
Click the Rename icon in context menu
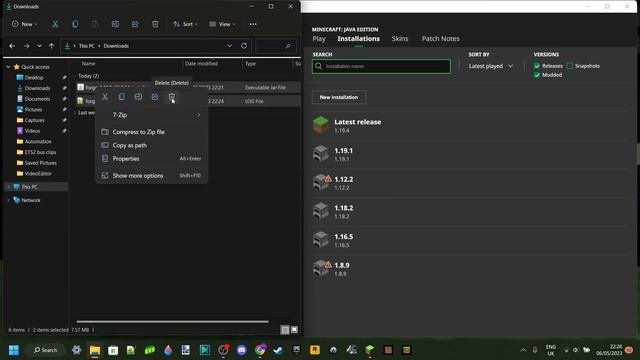(x=138, y=97)
